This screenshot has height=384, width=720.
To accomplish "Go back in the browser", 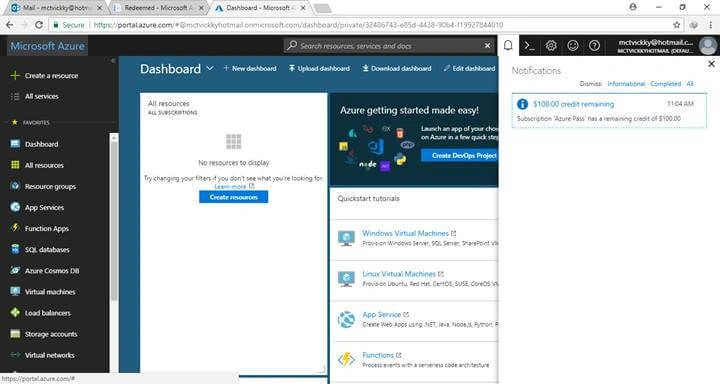I will [x=10, y=25].
